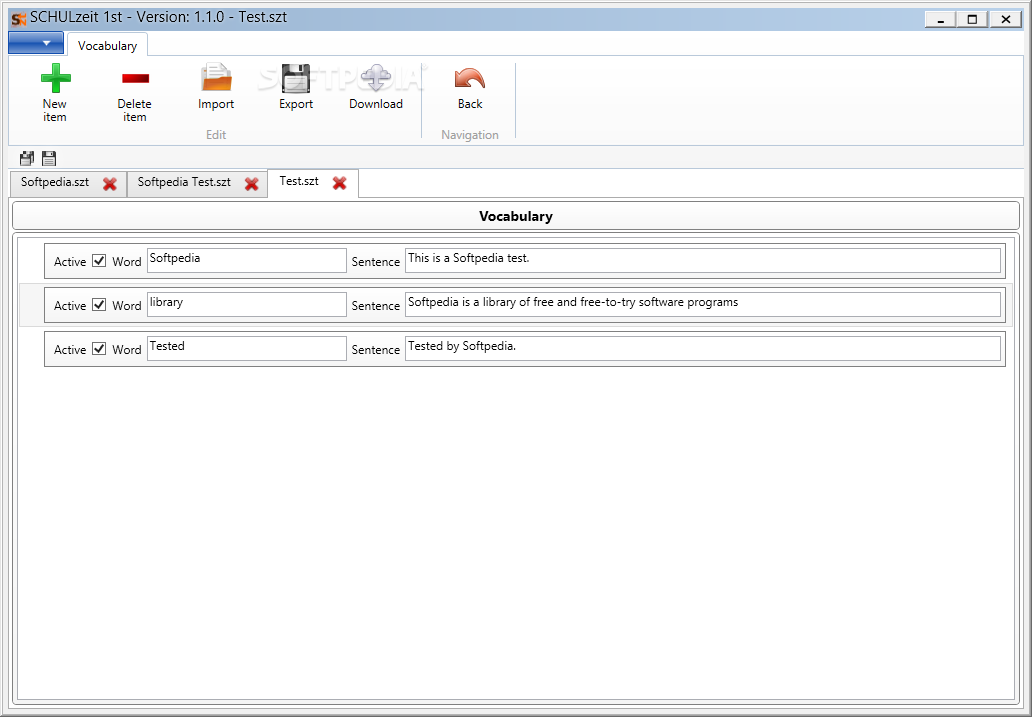Click the Download cloud icon
Image resolution: width=1032 pixels, height=717 pixels.
coord(376,78)
